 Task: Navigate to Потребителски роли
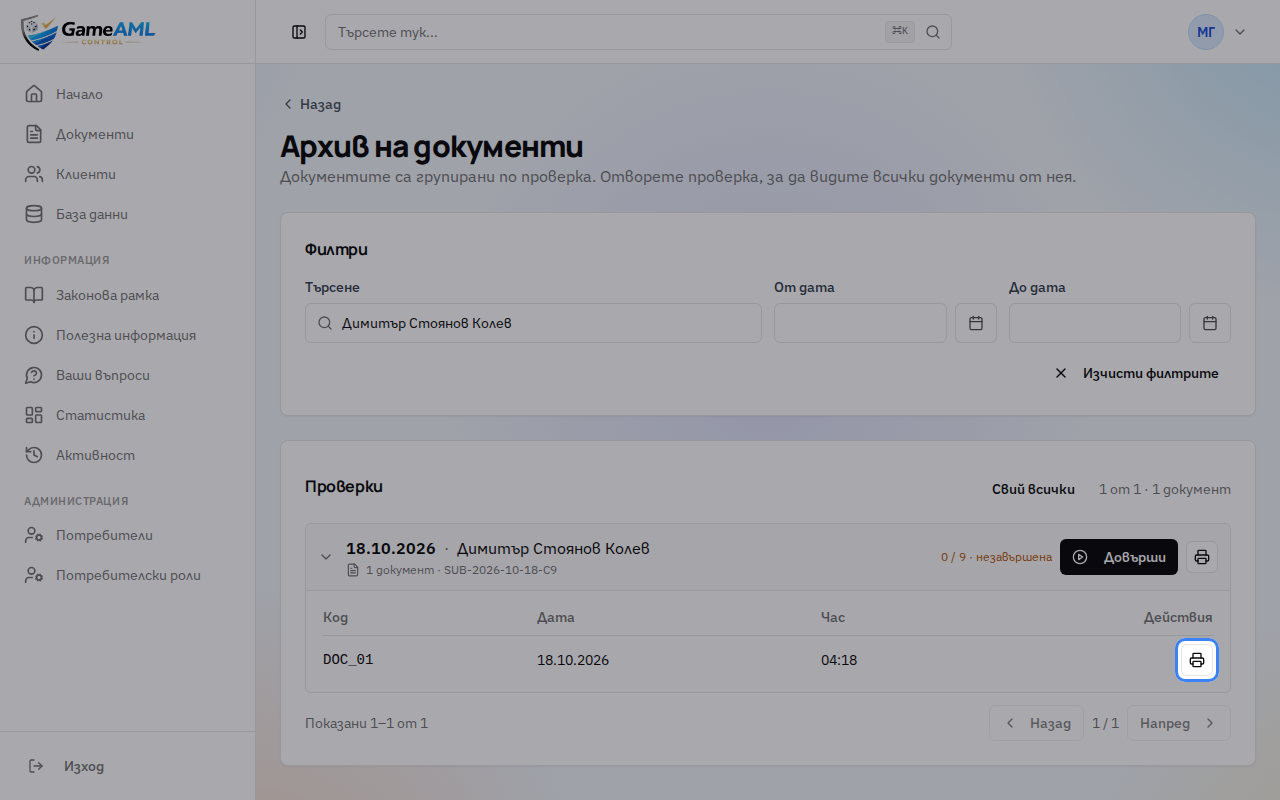[x=127, y=575]
